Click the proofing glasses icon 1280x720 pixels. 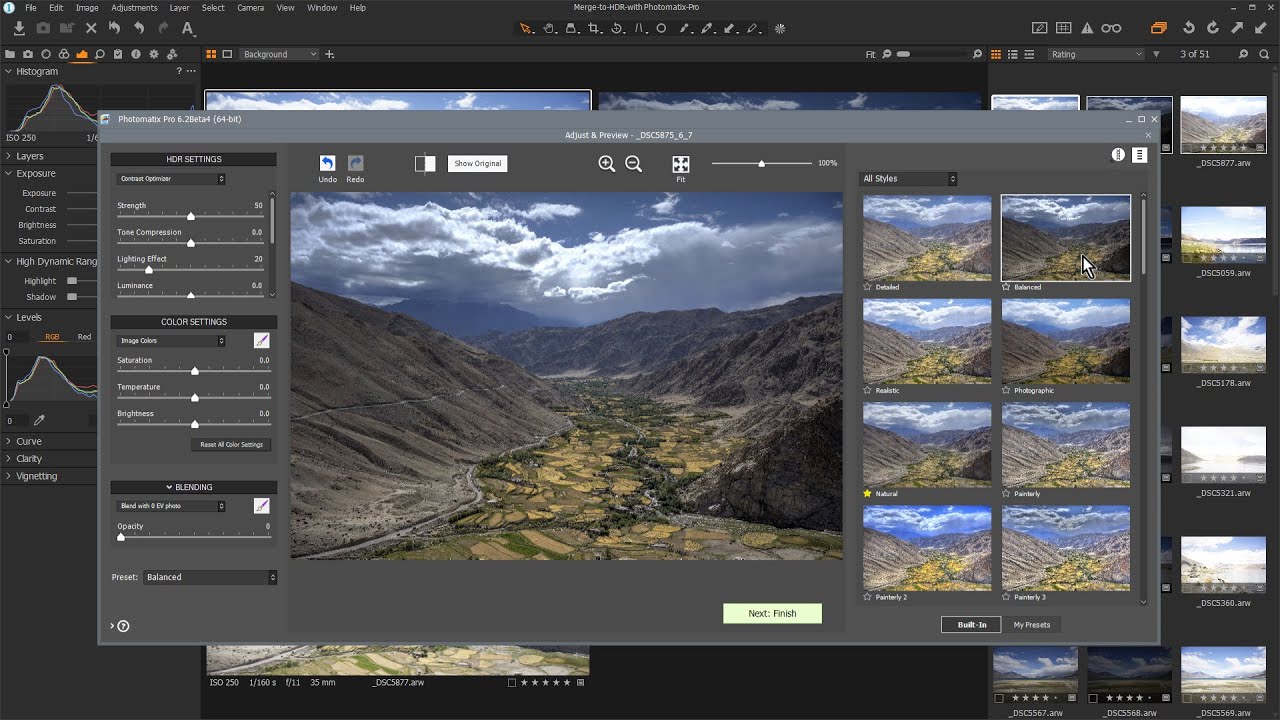point(1111,28)
